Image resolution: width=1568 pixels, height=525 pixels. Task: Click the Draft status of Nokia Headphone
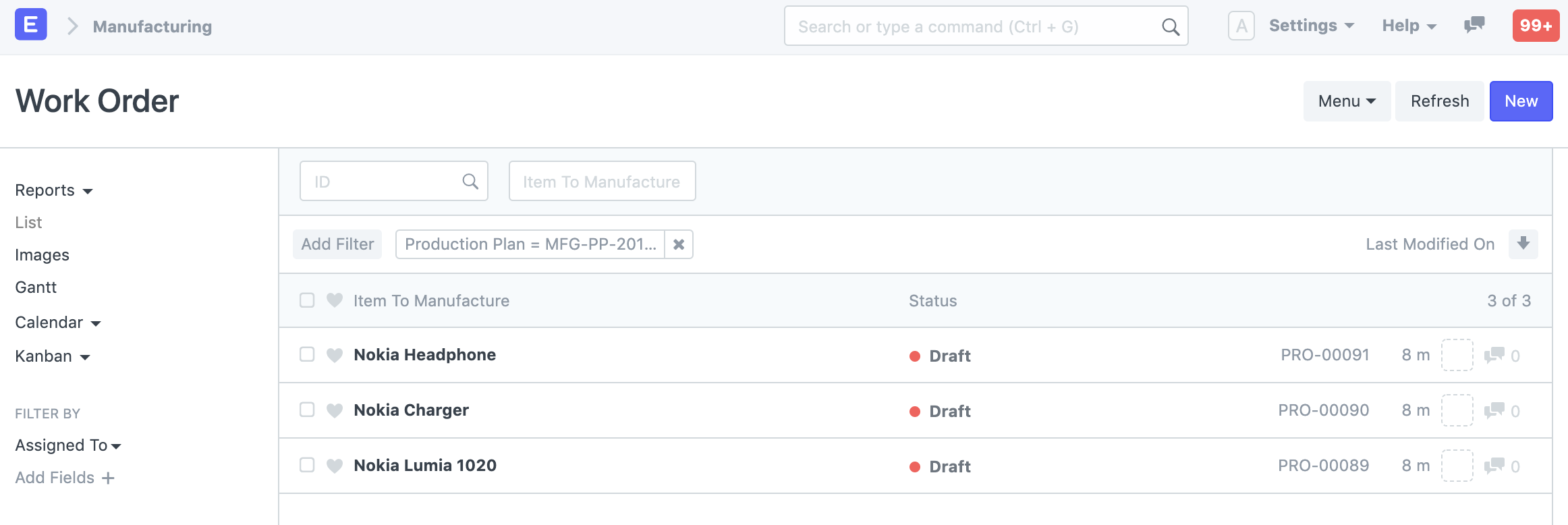940,356
